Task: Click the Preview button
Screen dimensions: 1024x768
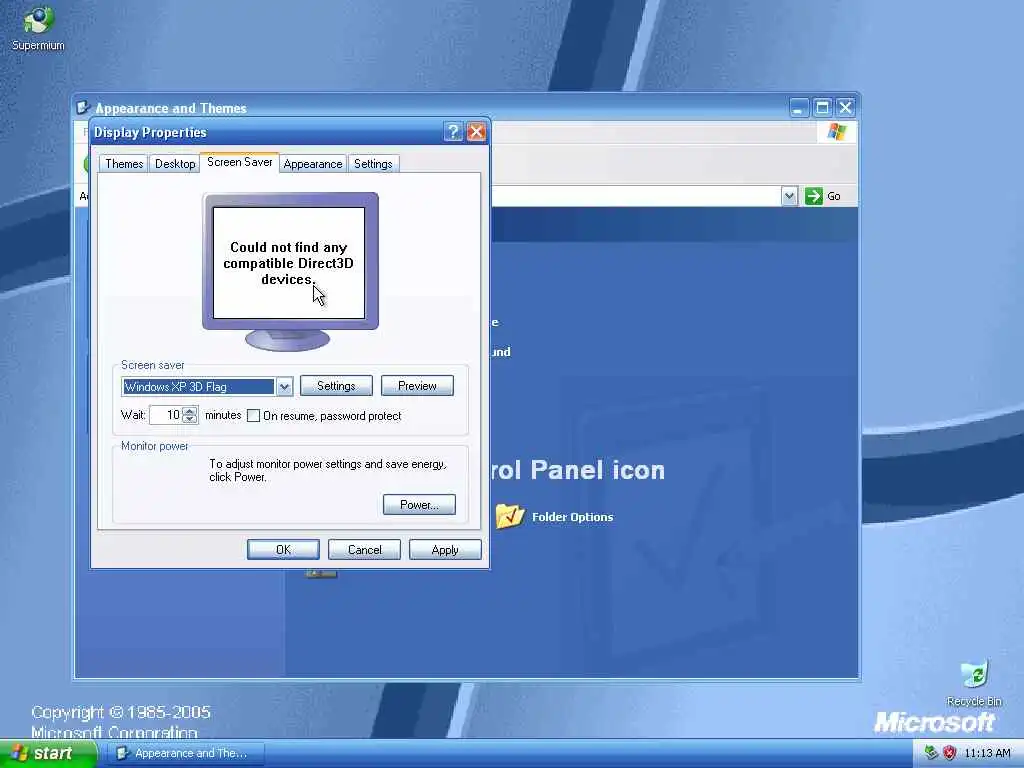Action: click(417, 386)
